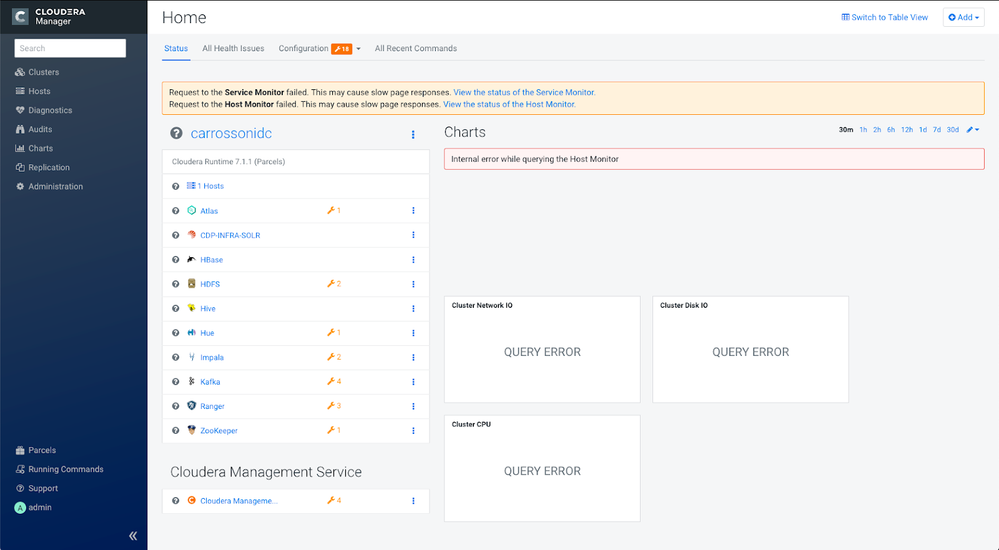Click the ZooKeeper service icon
The image size is (999, 550).
coord(191,430)
